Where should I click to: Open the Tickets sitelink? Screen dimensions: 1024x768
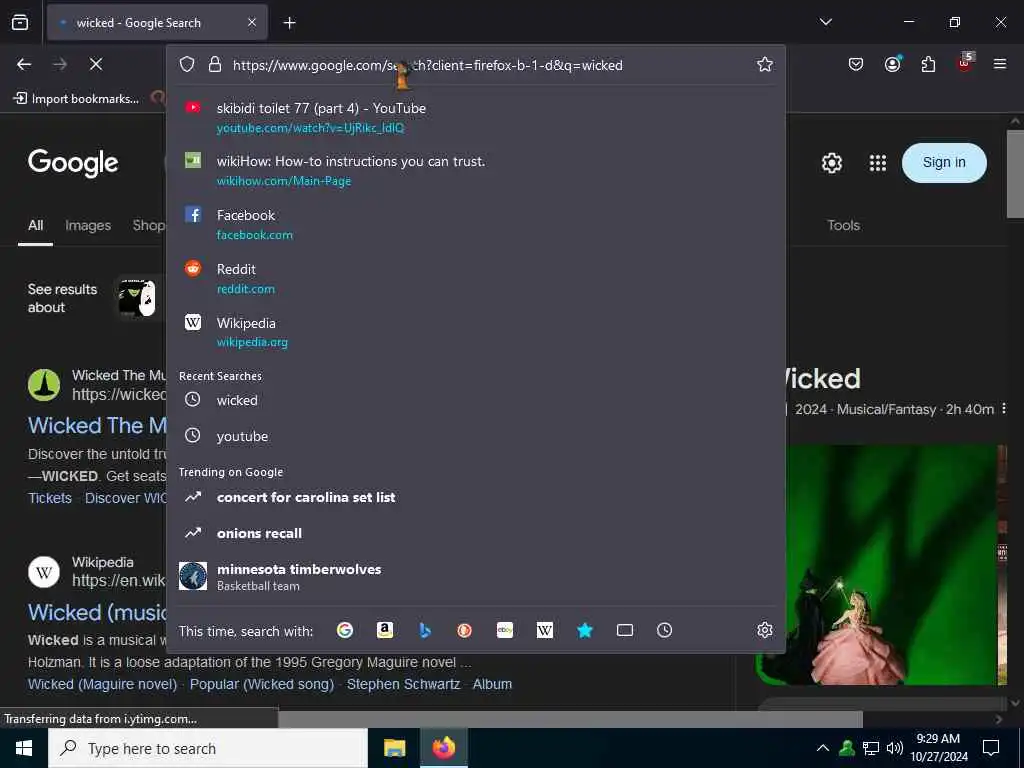tap(50, 498)
